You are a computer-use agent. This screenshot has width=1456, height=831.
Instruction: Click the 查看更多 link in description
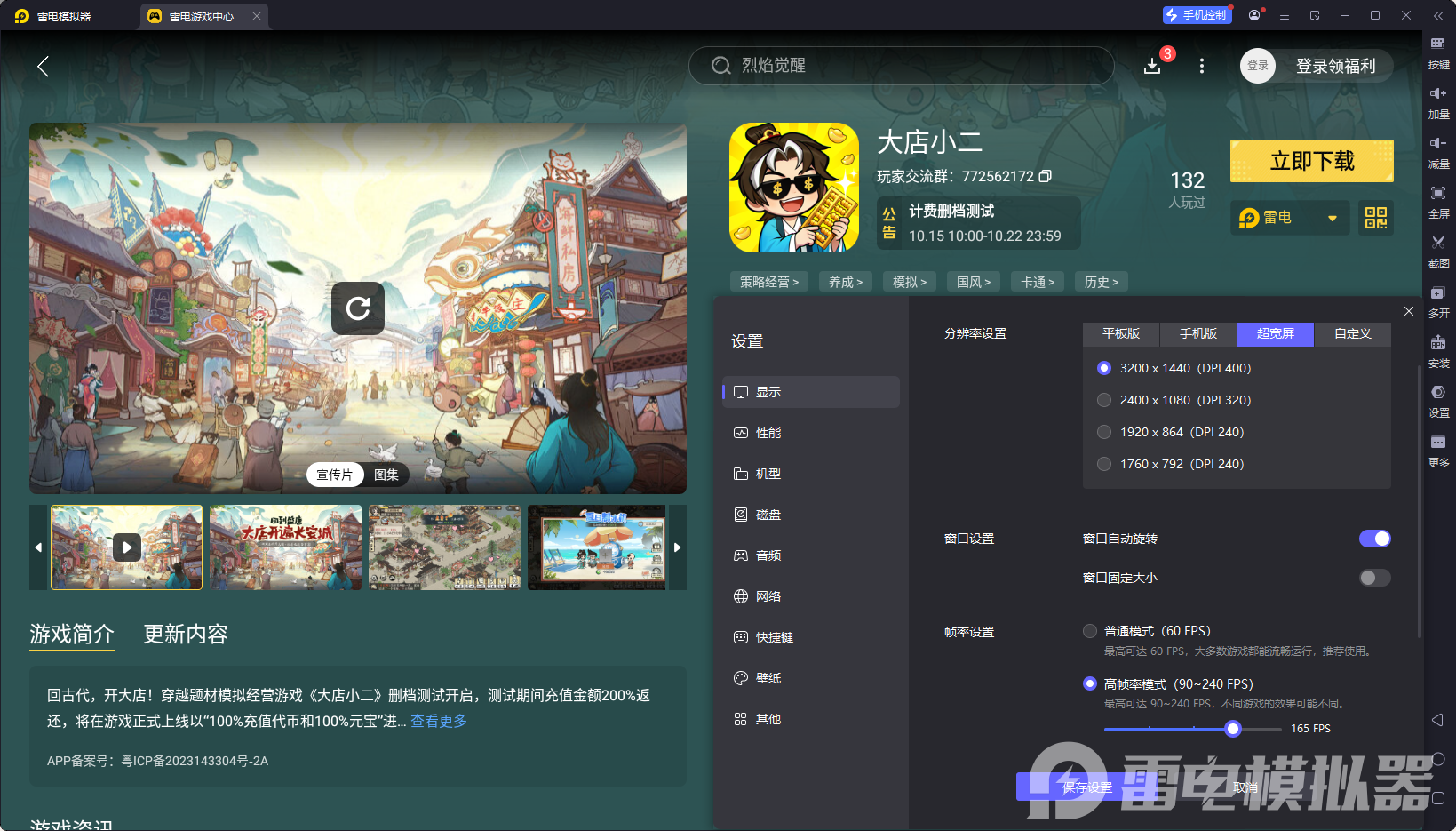click(x=439, y=721)
